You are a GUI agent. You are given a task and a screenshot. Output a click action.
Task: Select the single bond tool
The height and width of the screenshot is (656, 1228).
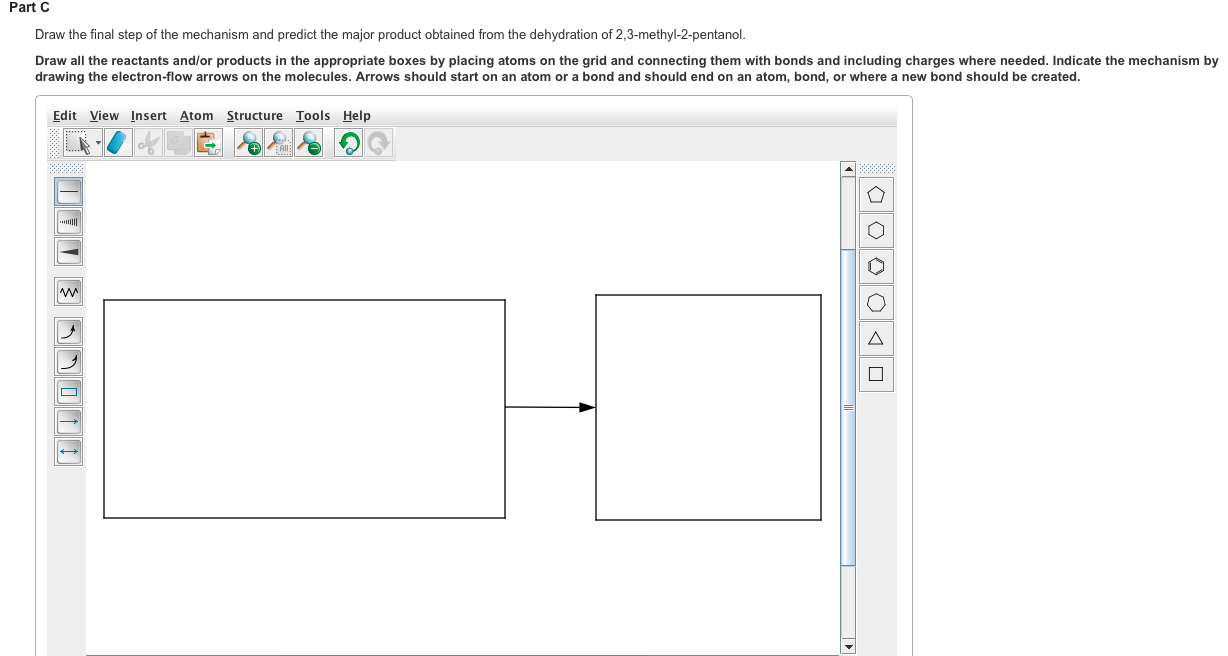(68, 191)
